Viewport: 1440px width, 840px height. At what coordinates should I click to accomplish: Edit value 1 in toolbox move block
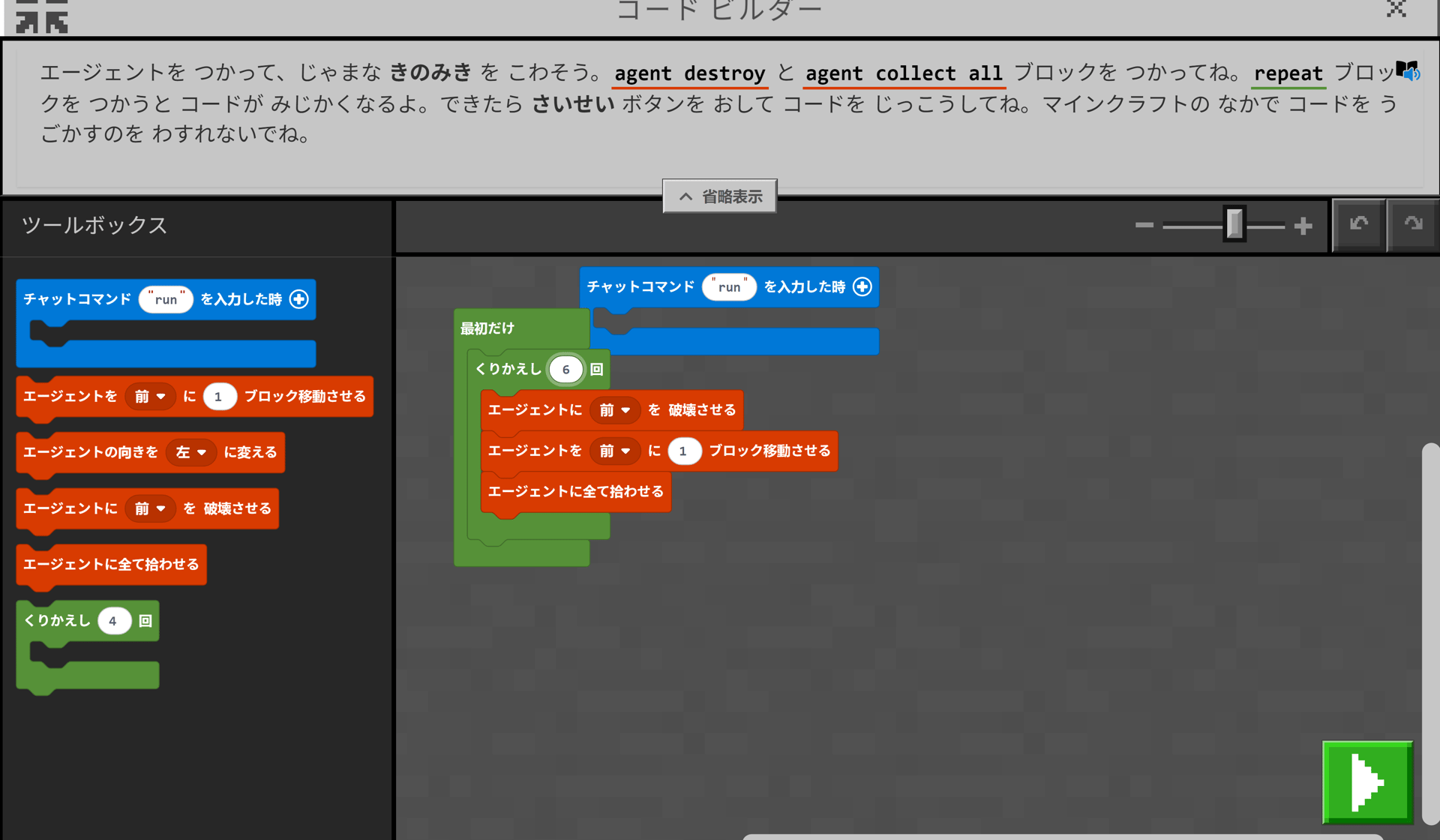pos(219,396)
